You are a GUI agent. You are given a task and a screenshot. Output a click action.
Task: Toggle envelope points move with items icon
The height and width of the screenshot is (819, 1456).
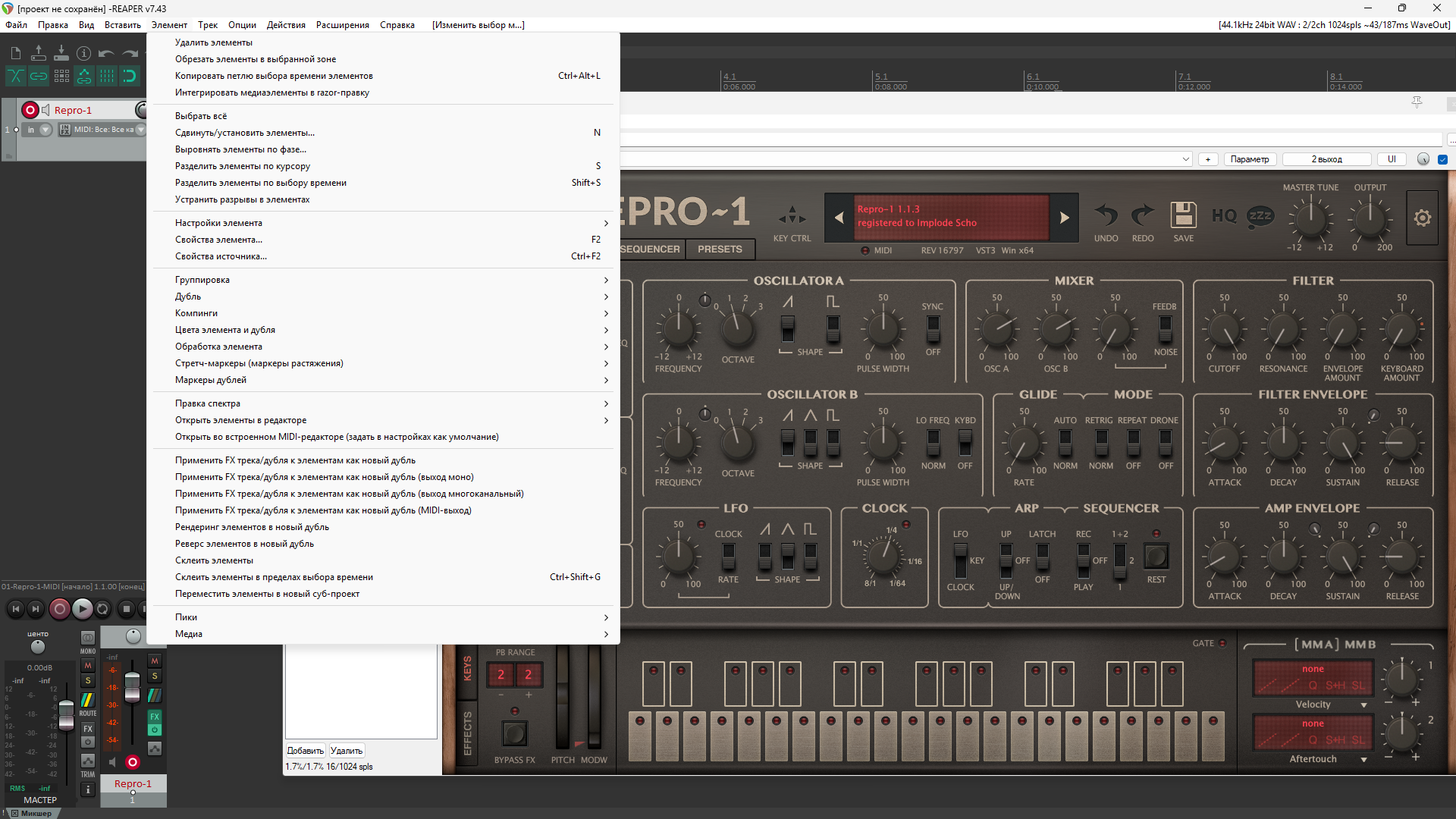[x=84, y=76]
